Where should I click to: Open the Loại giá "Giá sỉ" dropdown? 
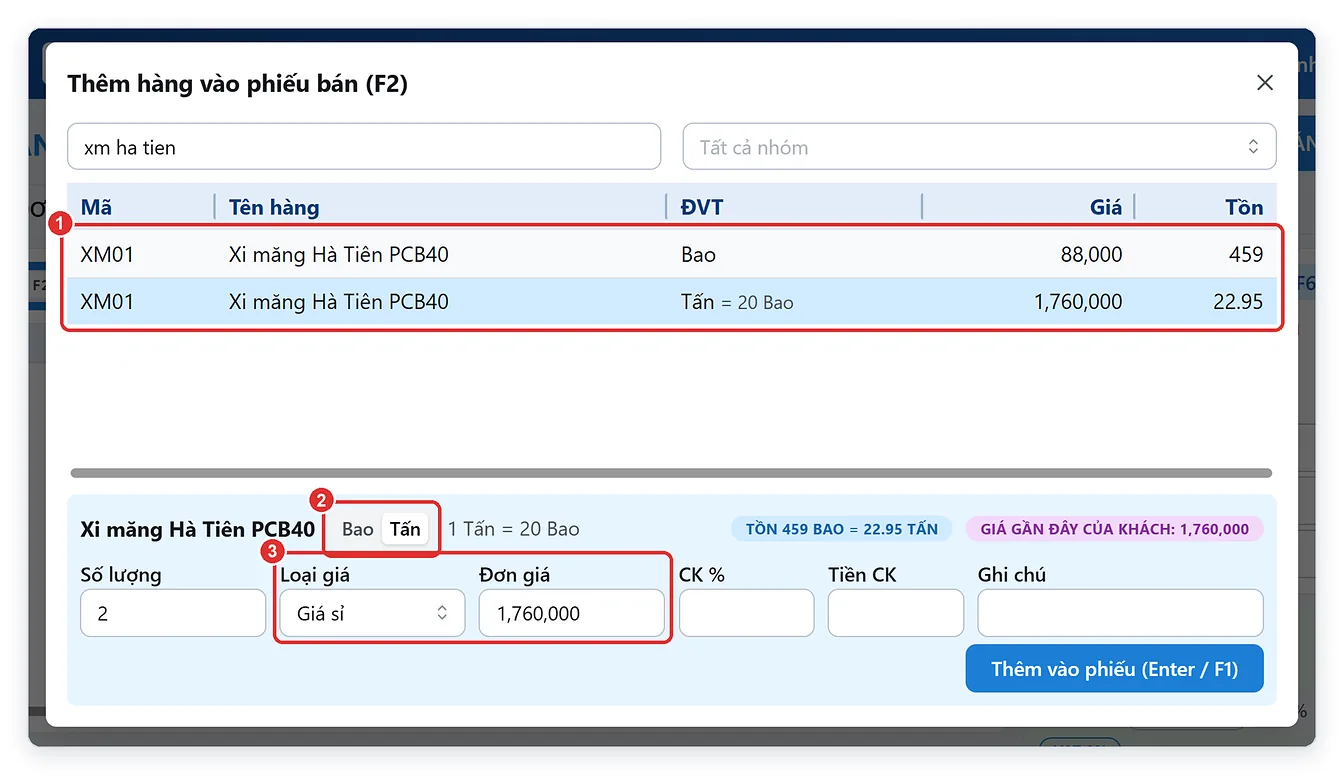pos(372,613)
